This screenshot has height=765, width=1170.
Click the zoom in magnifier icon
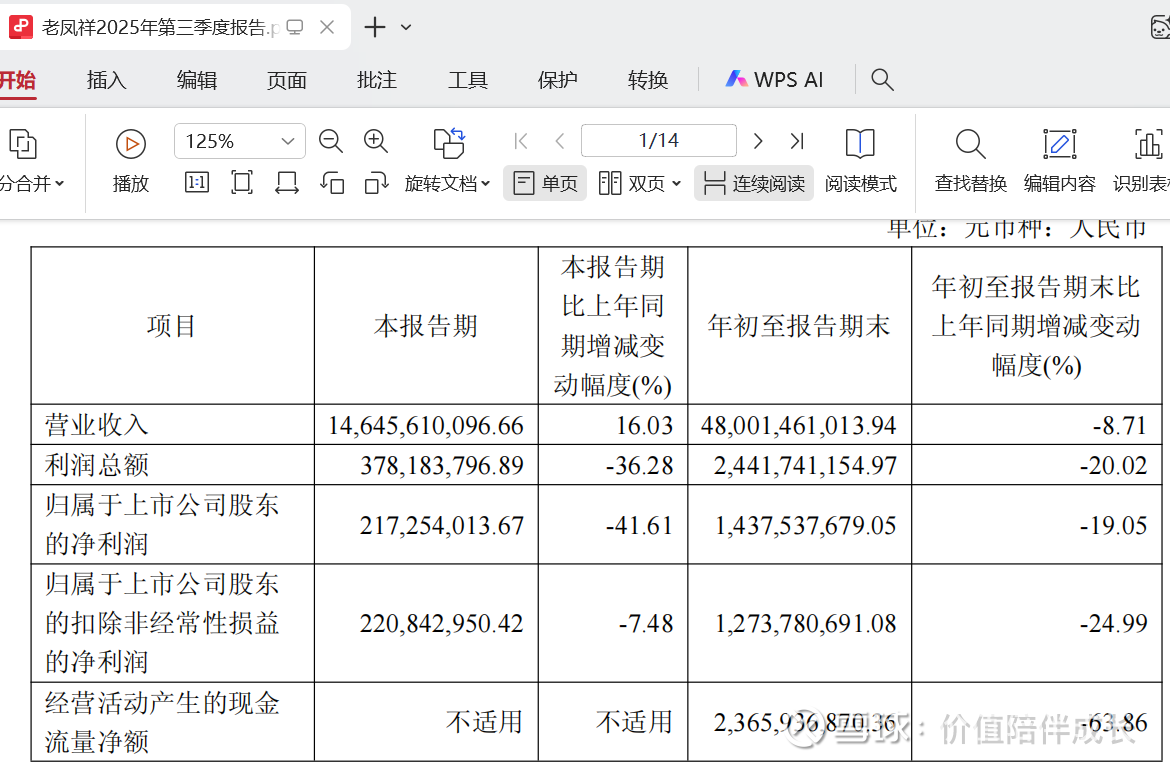click(375, 141)
